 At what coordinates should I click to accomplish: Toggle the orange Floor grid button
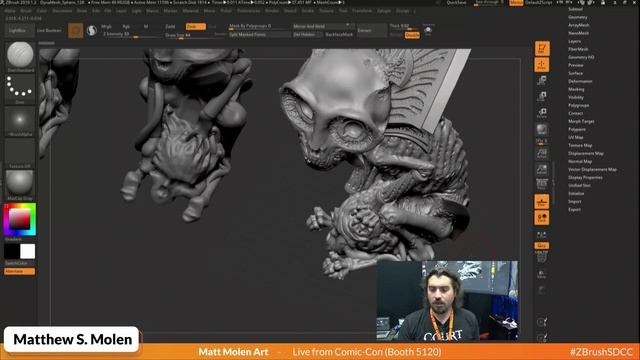point(542,201)
